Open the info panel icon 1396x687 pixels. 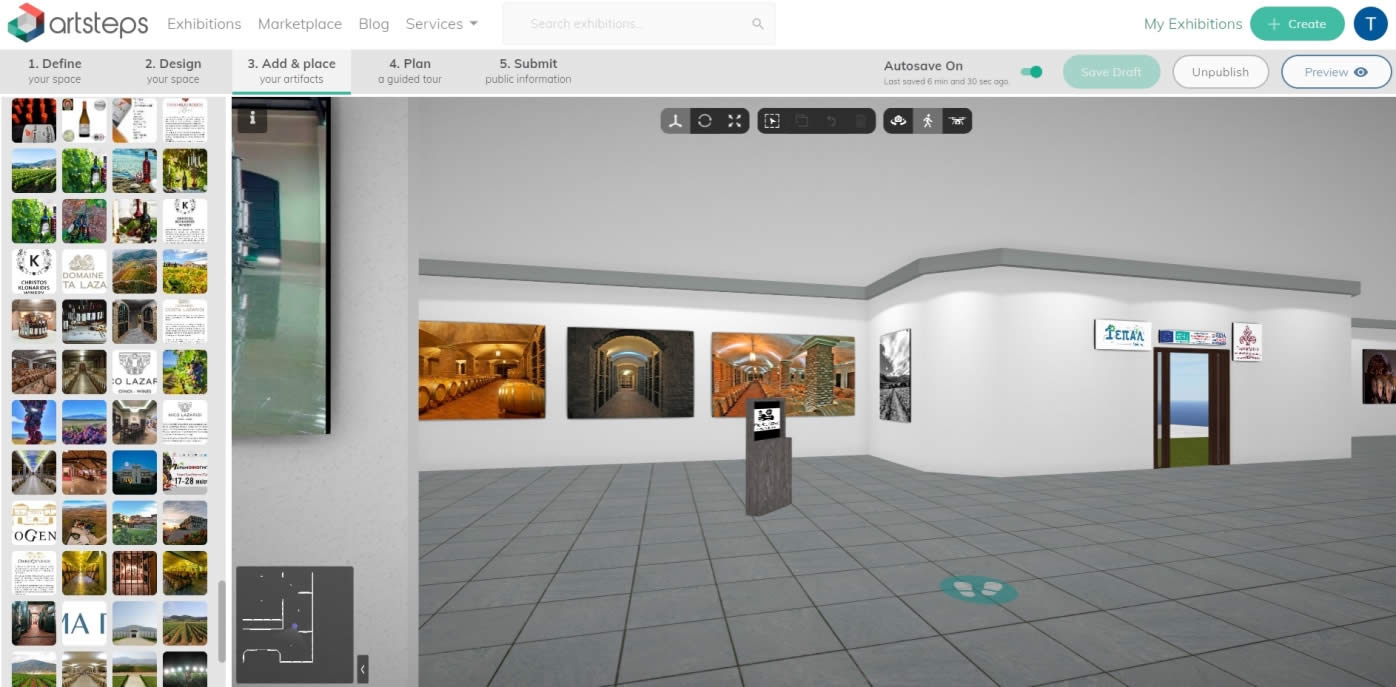coord(252,119)
